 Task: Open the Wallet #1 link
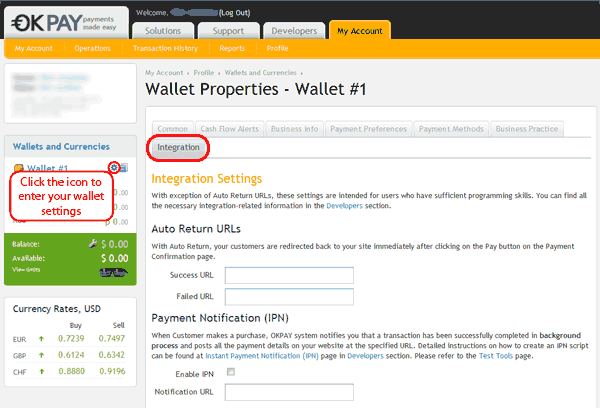tap(47, 169)
